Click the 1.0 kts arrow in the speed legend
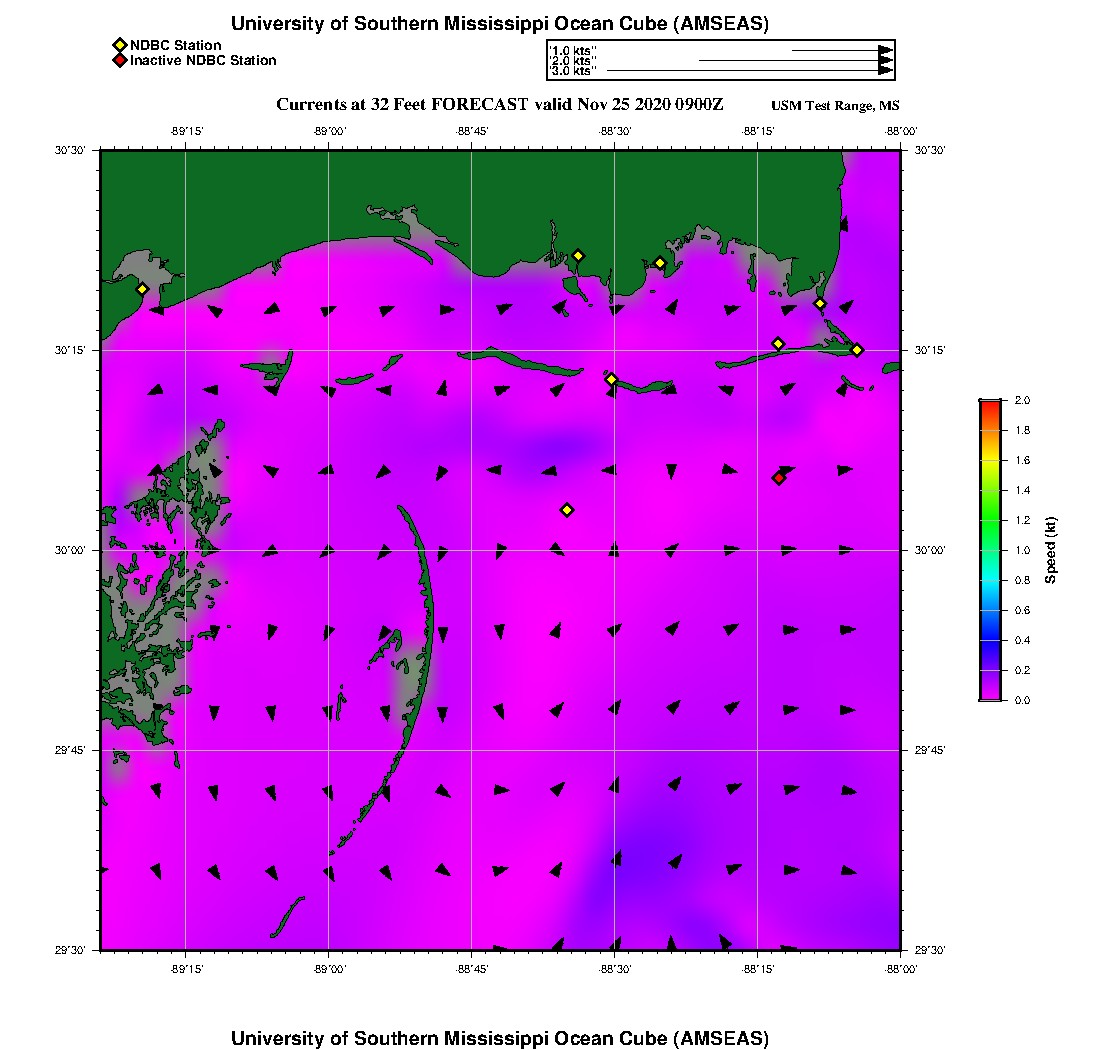 (843, 51)
